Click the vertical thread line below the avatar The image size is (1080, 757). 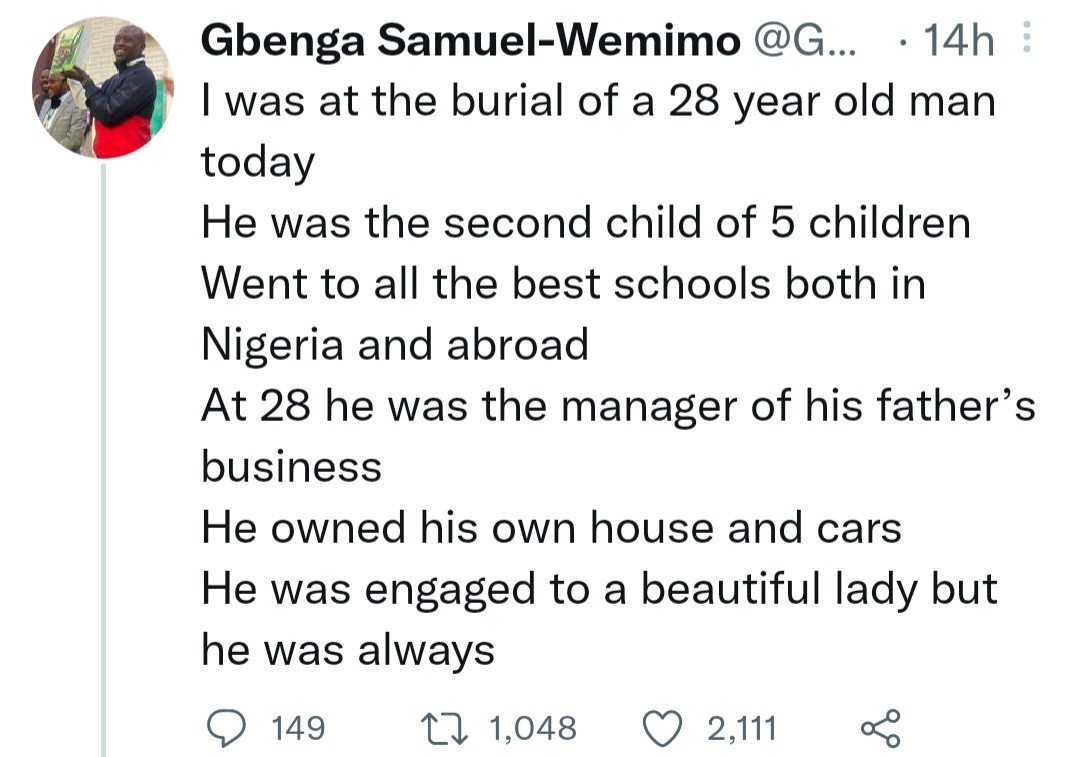coord(103,450)
